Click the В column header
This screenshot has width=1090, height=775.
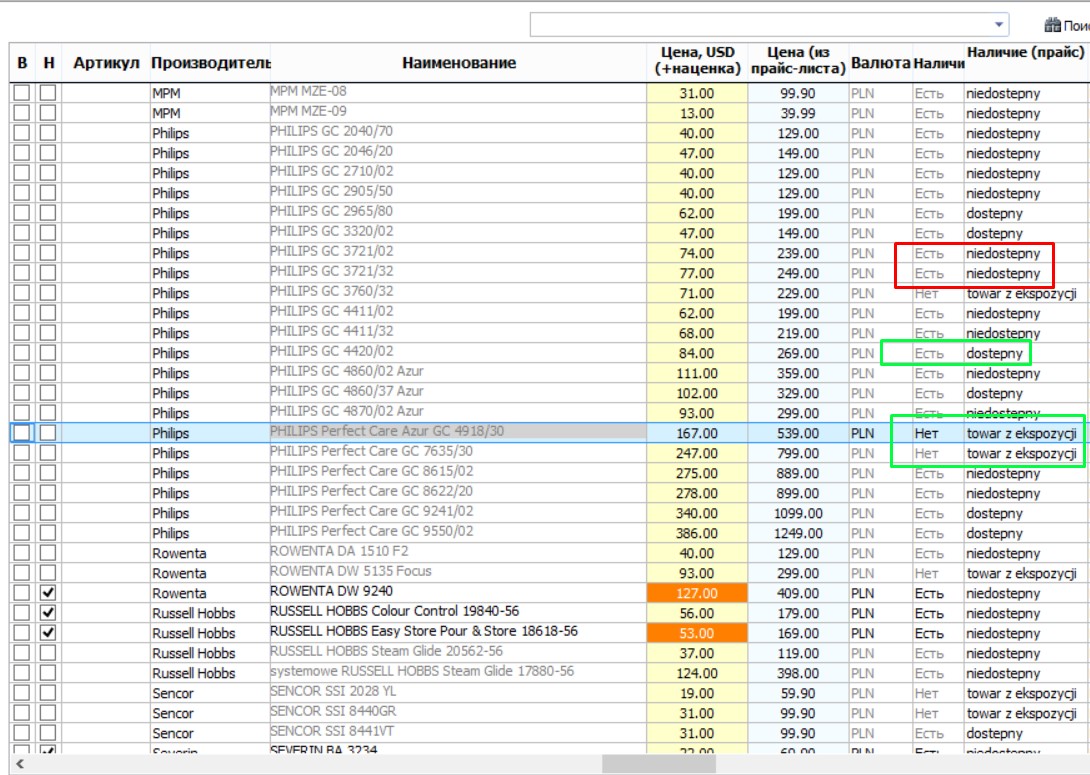tap(22, 63)
